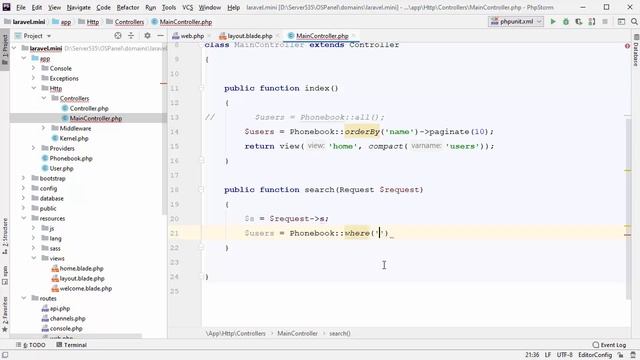Open the TODO tool window
Viewport: 640px width, 360px height.
click(31, 345)
